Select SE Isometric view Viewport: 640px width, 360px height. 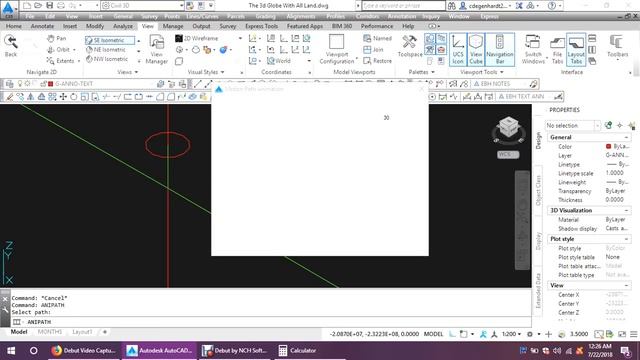(x=109, y=40)
